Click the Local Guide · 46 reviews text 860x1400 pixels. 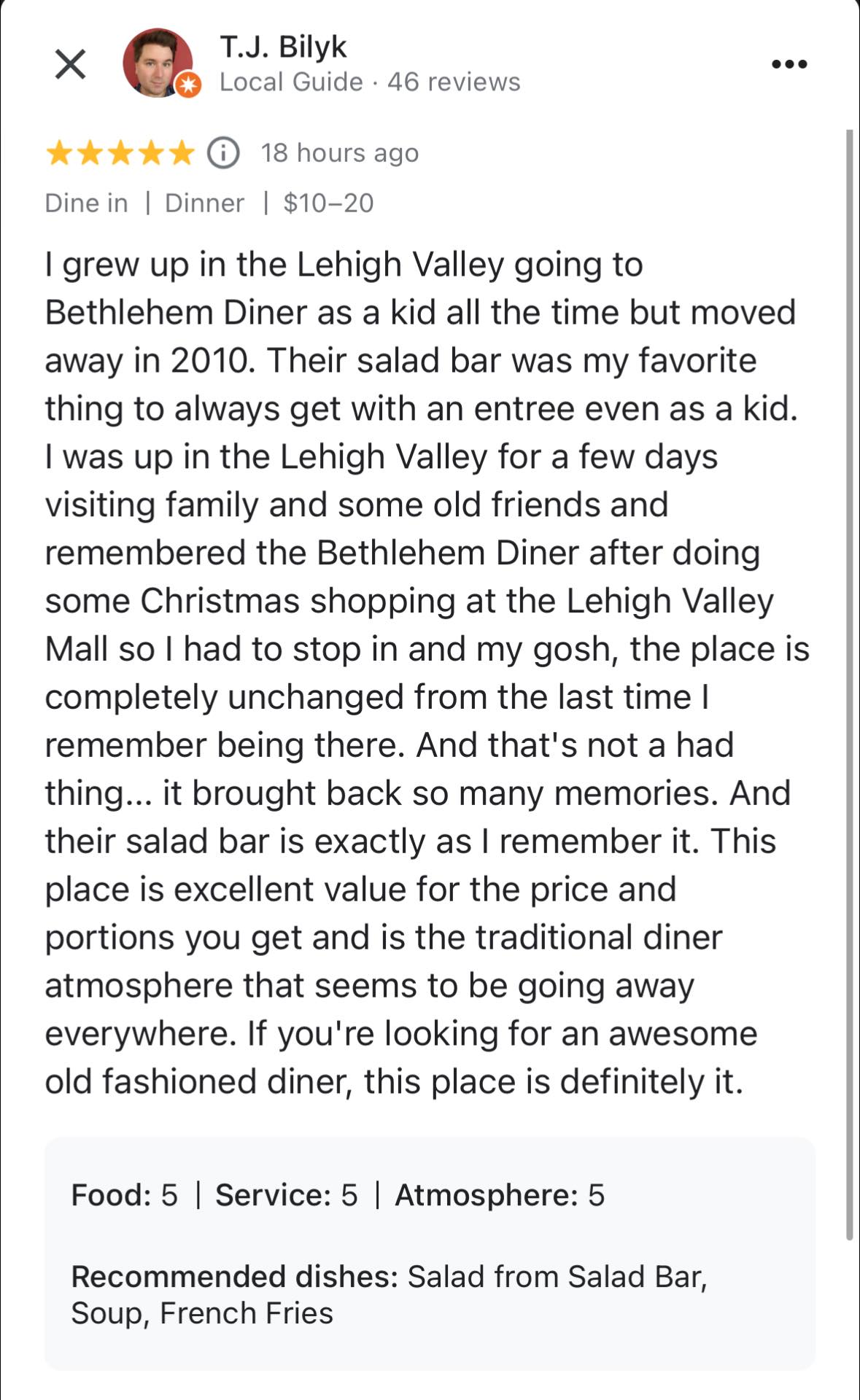(x=370, y=82)
